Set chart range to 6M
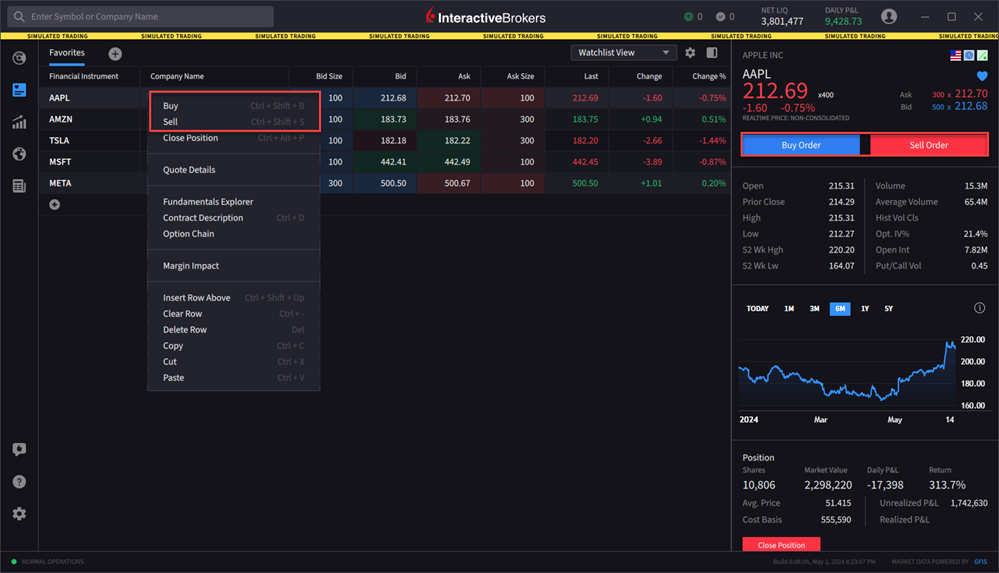The height and width of the screenshot is (573, 999). click(x=840, y=308)
